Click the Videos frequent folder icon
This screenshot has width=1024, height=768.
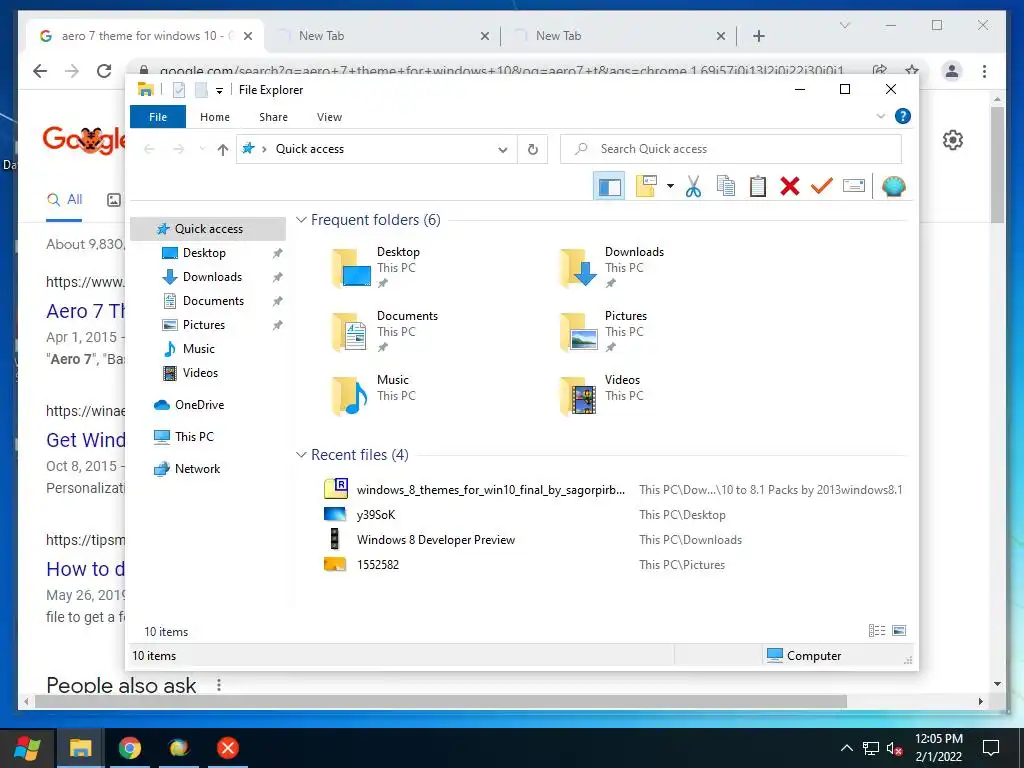pyautogui.click(x=579, y=396)
